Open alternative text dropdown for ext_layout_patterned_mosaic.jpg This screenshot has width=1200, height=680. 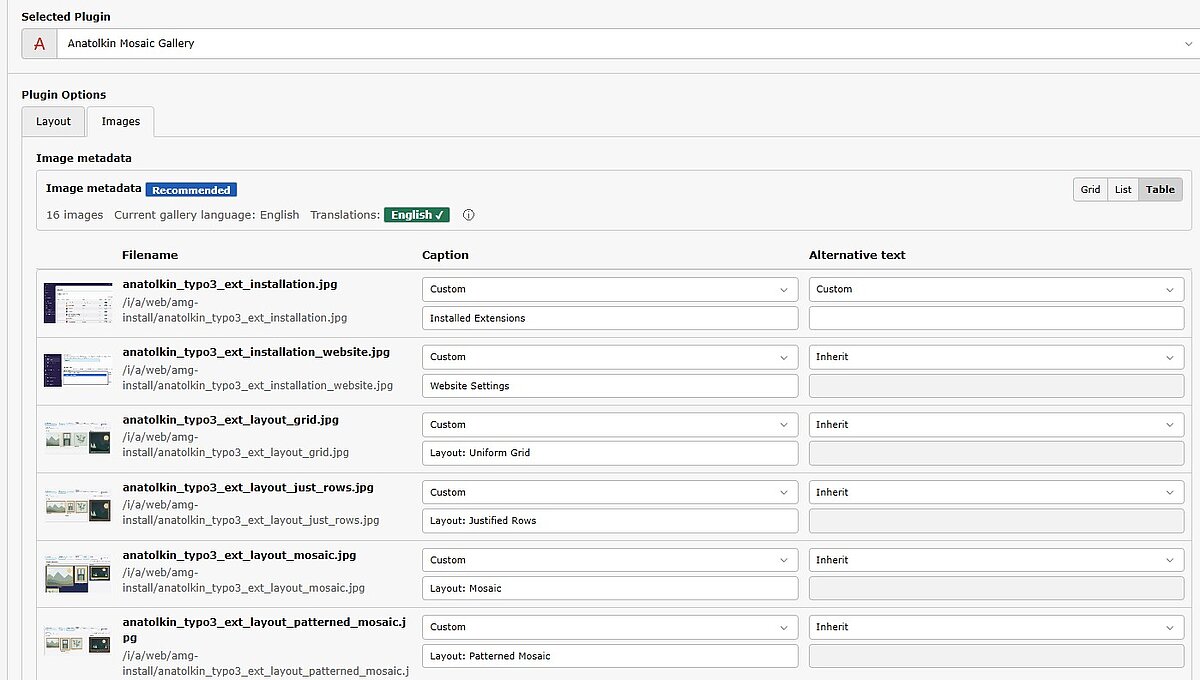996,627
